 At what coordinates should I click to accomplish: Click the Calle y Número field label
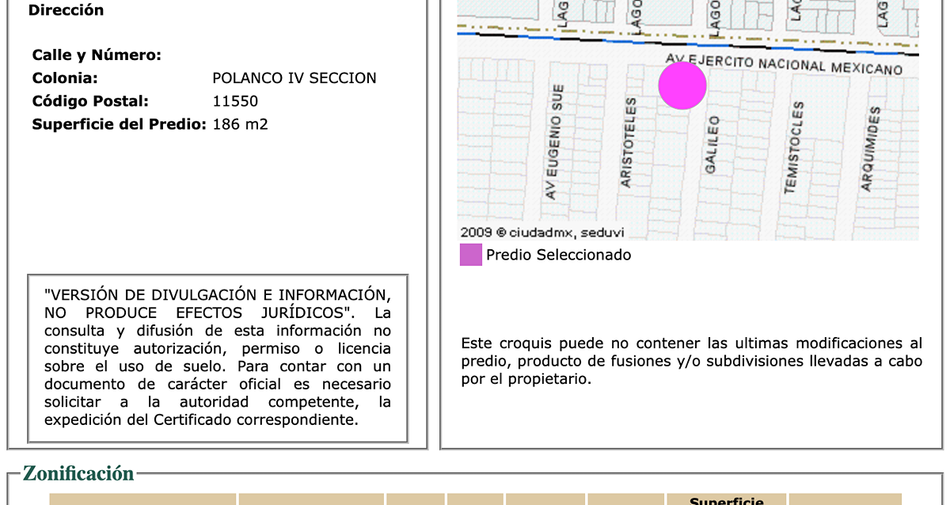coord(97,55)
